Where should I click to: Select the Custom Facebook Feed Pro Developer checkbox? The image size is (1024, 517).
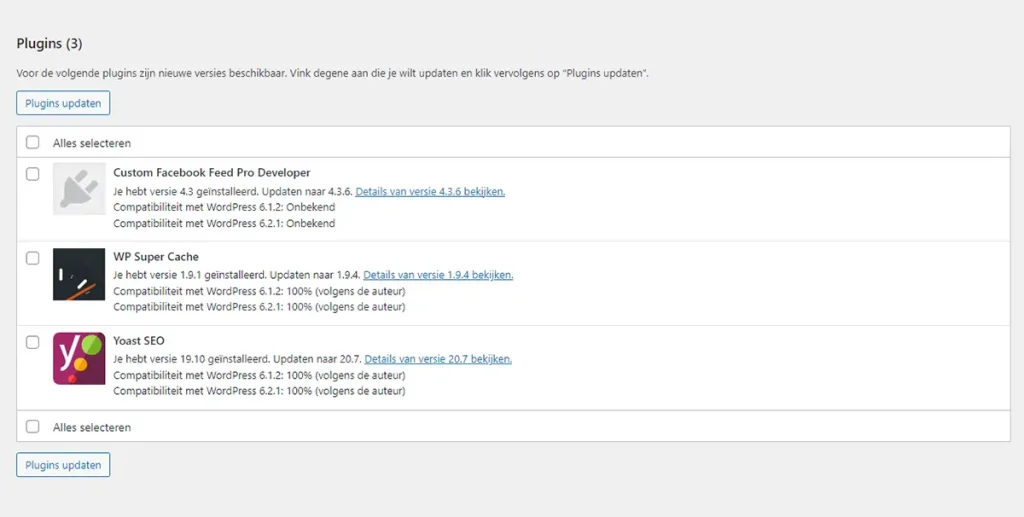[33, 174]
